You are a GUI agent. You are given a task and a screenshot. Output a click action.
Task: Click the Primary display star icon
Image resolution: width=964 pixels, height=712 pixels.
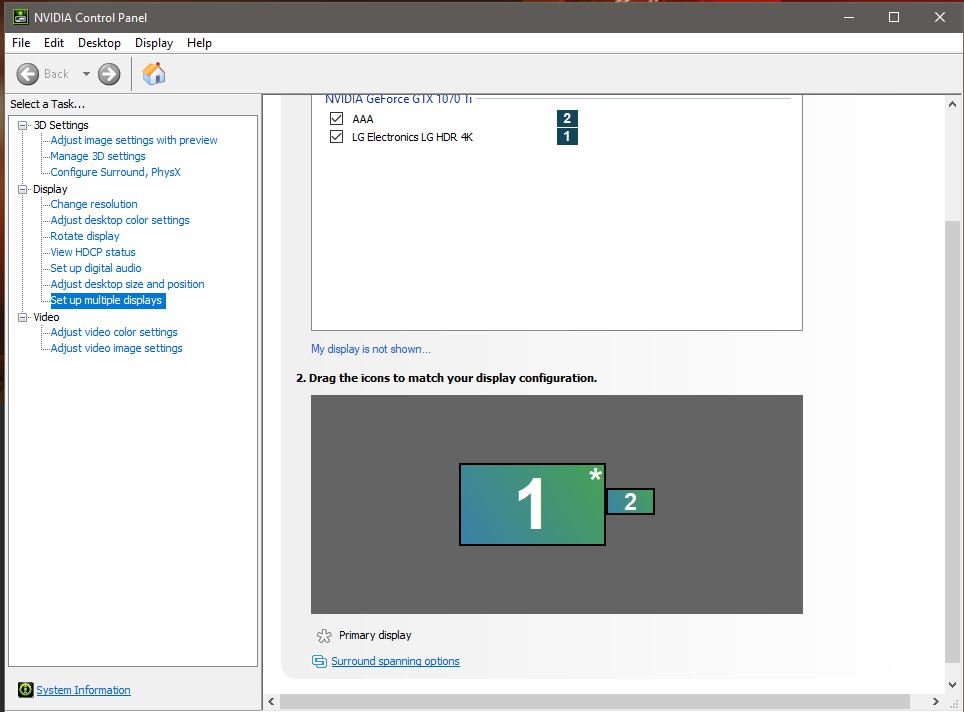point(323,636)
